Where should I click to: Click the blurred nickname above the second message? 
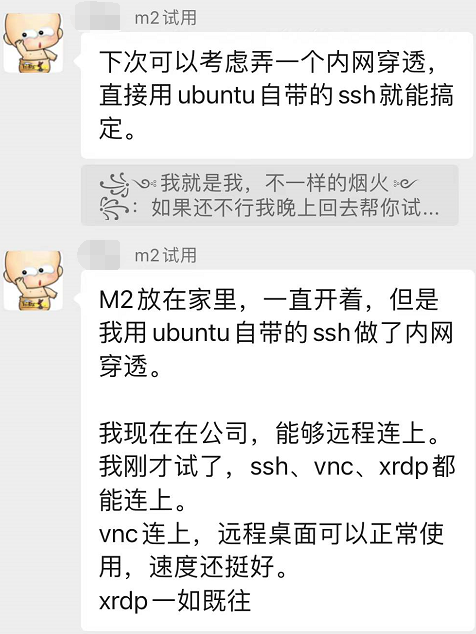pyautogui.click(x=99, y=254)
